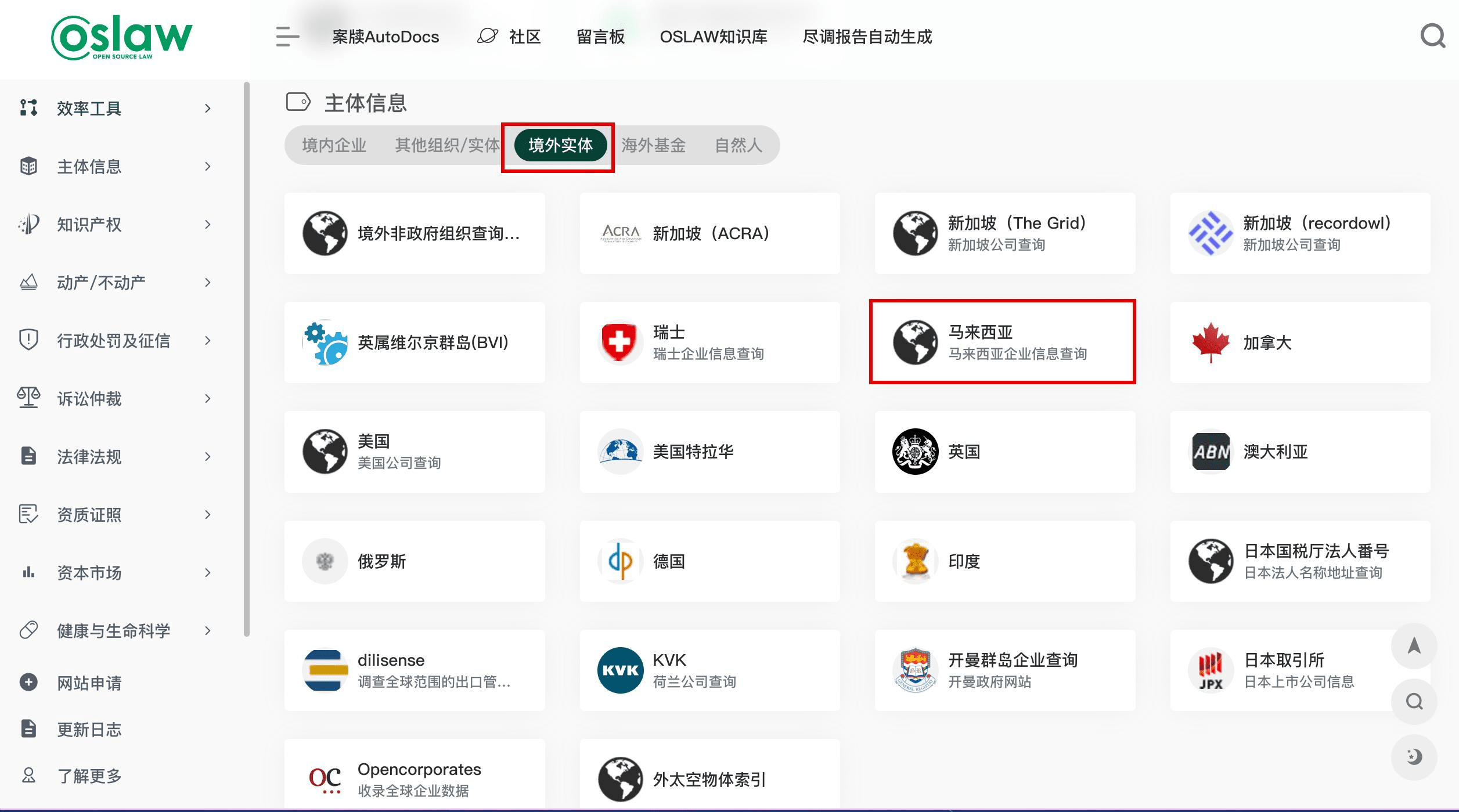Expand 资本市场 chevron arrow
The width and height of the screenshot is (1459, 812).
(x=207, y=572)
